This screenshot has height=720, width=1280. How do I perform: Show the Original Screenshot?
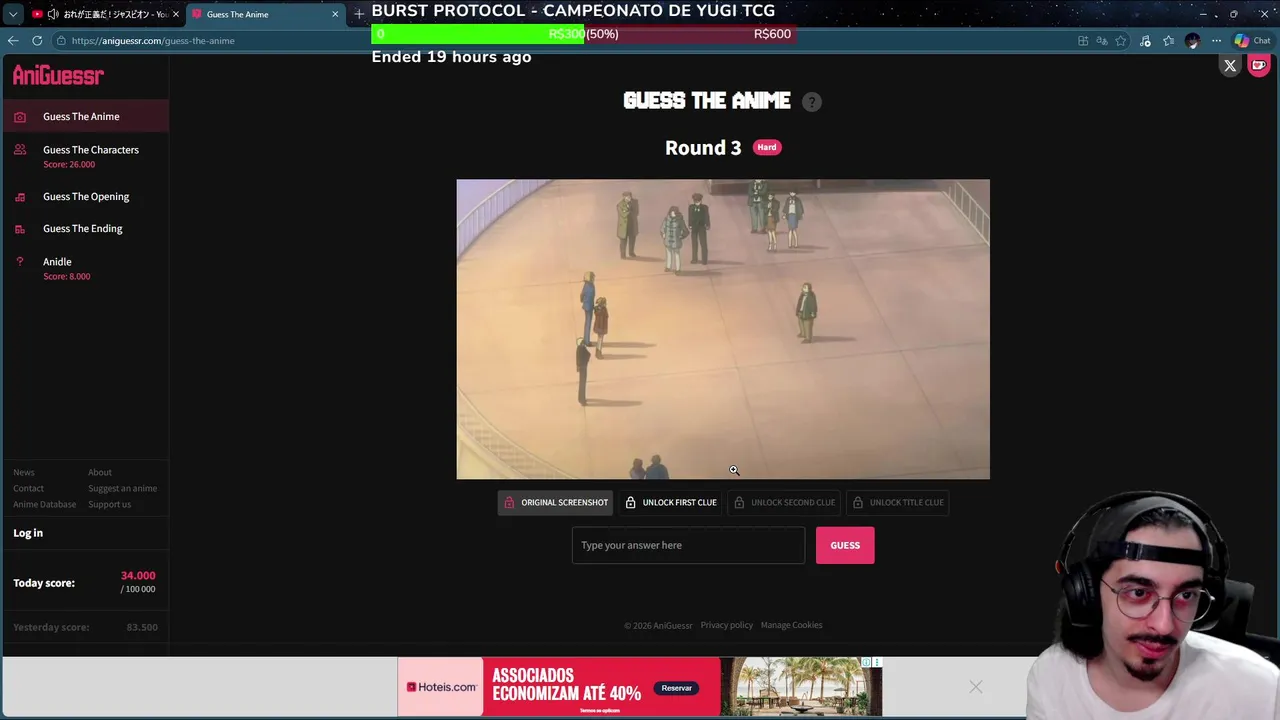[555, 502]
